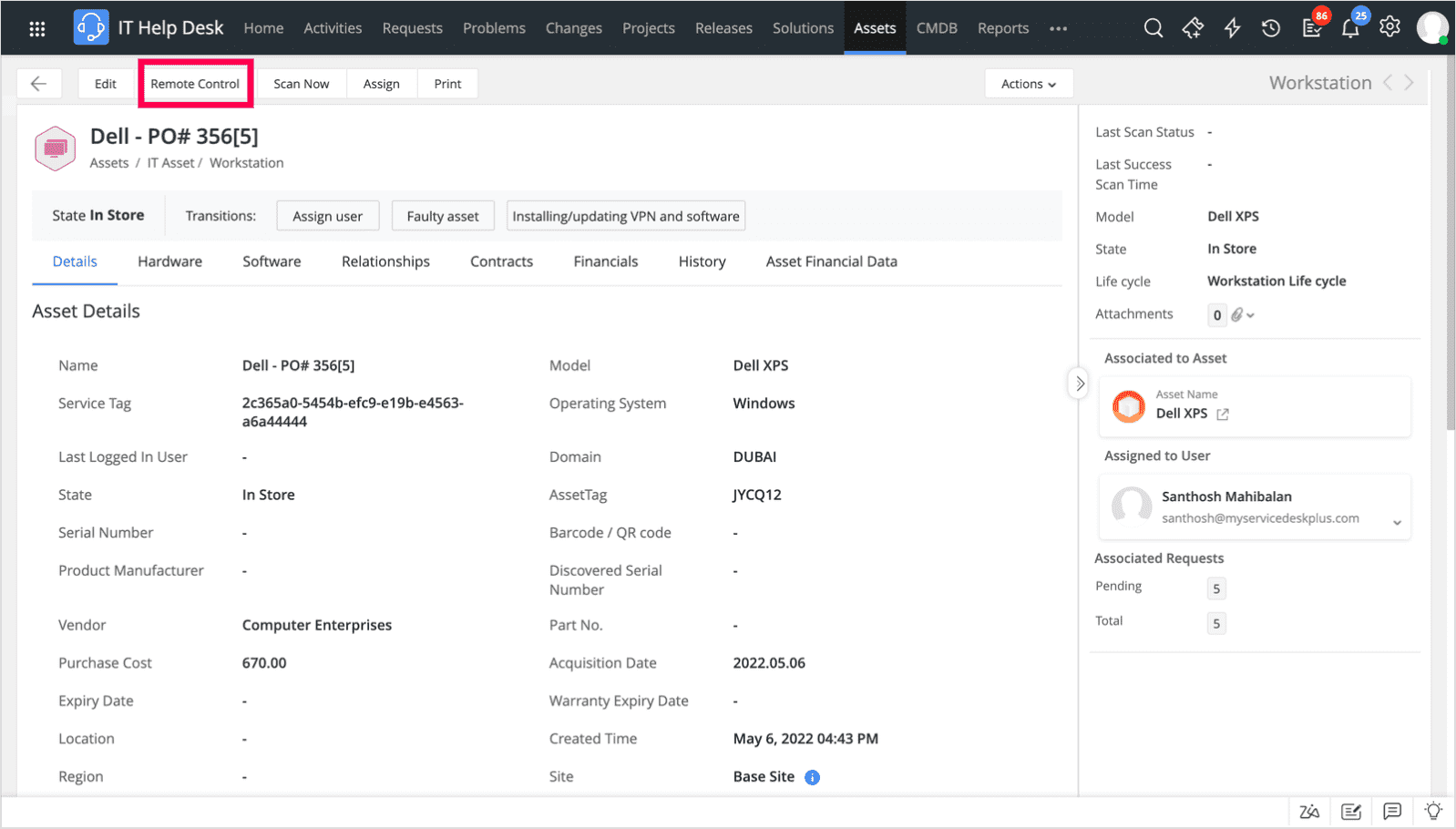
Task: Open the admin settings gear icon
Action: click(x=1389, y=27)
